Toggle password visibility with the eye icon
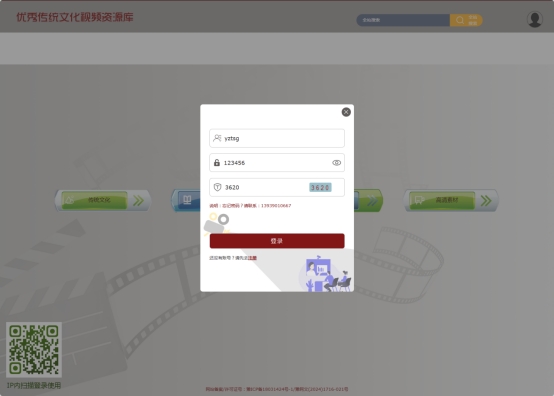Image resolution: width=554 pixels, height=396 pixels. tap(336, 163)
